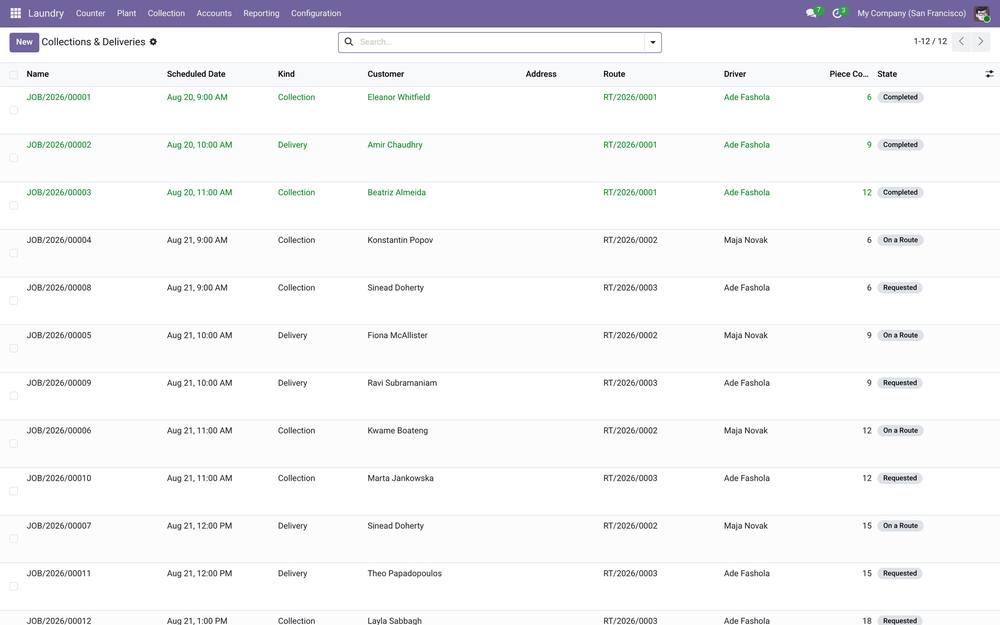Tick checkbox for JOB/2026/00009
The width and height of the screenshot is (1000, 625).
point(13,396)
